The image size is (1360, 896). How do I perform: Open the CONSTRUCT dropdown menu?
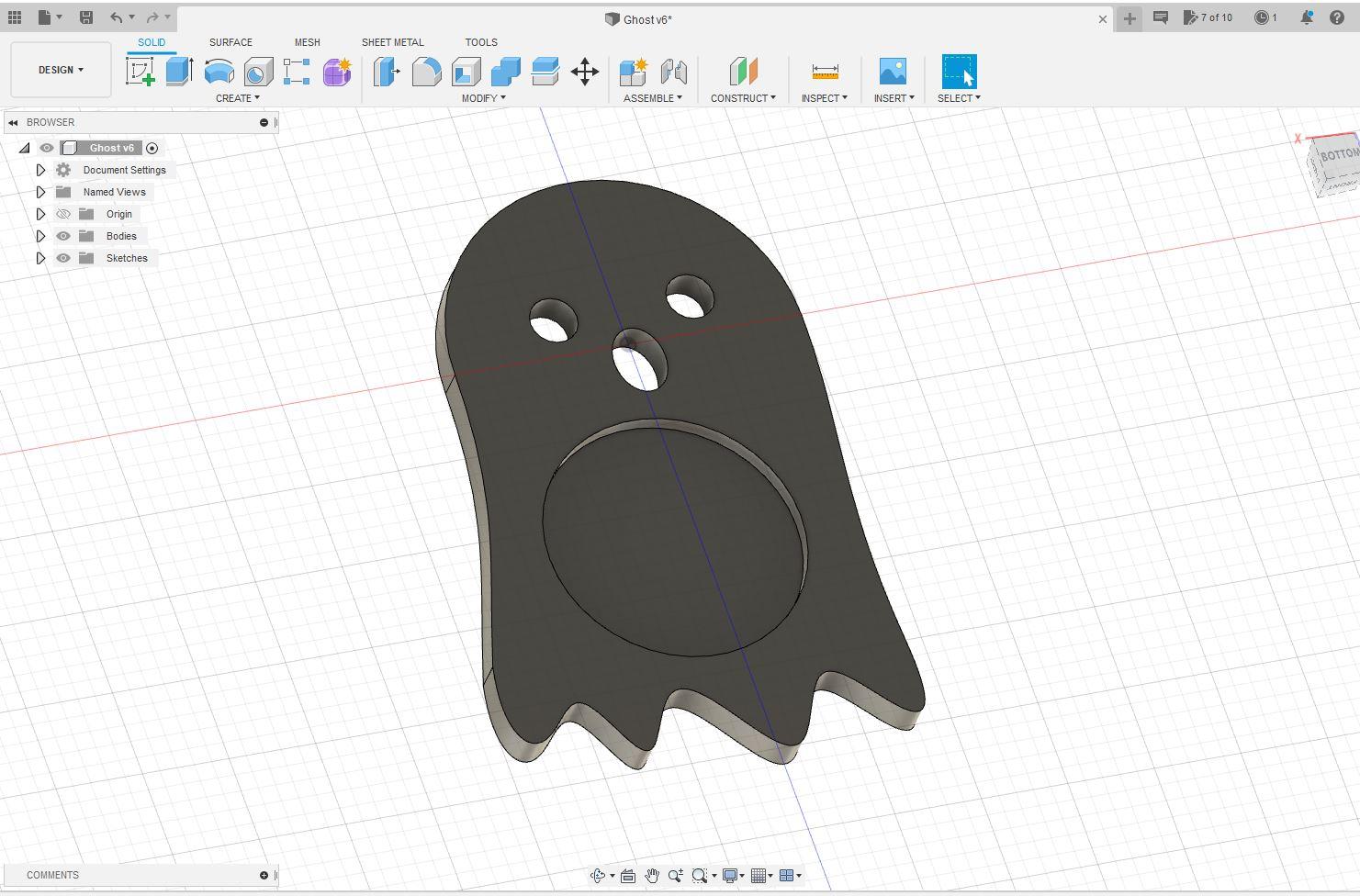(x=744, y=98)
